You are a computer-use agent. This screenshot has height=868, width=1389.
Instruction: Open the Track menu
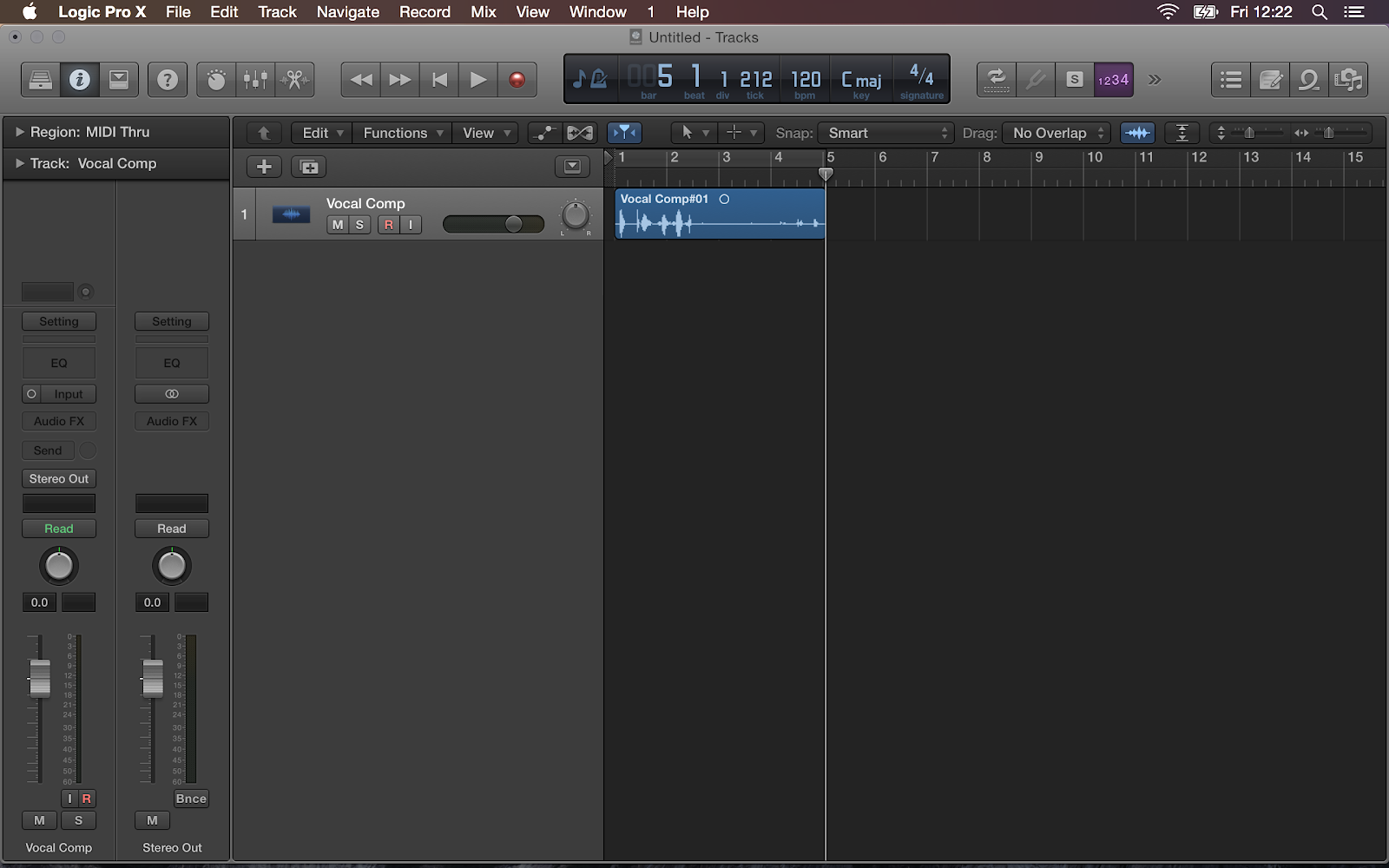[278, 12]
